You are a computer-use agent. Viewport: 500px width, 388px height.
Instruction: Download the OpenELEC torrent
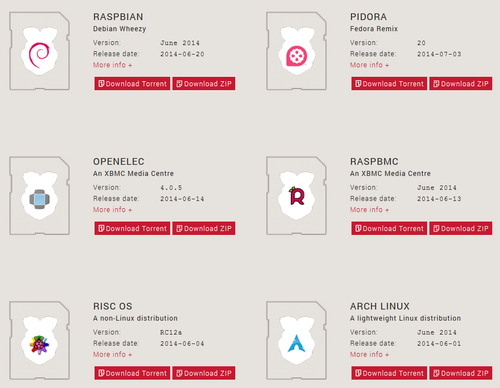click(132, 228)
